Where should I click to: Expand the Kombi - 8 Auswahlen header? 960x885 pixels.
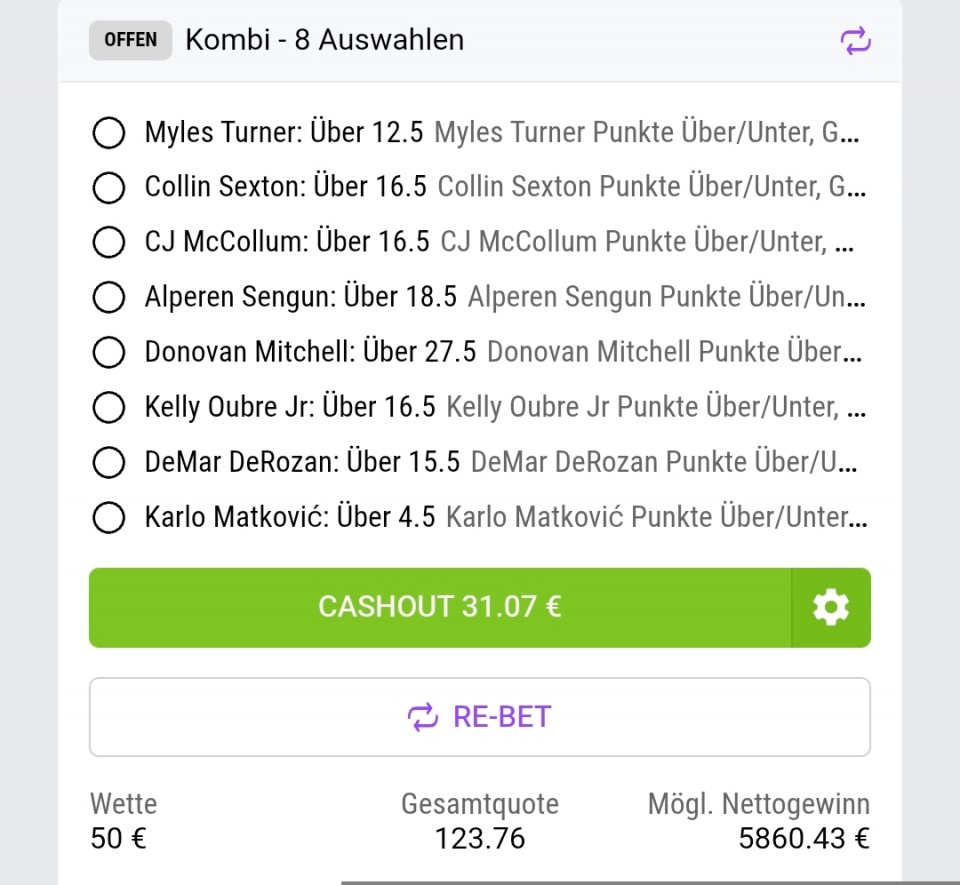[324, 40]
